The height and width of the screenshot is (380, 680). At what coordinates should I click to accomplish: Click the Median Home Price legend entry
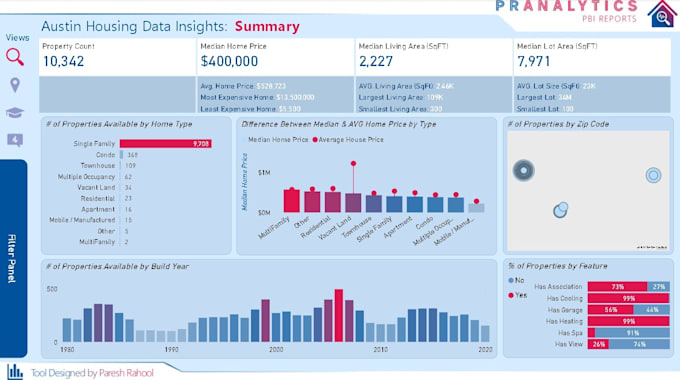point(275,140)
